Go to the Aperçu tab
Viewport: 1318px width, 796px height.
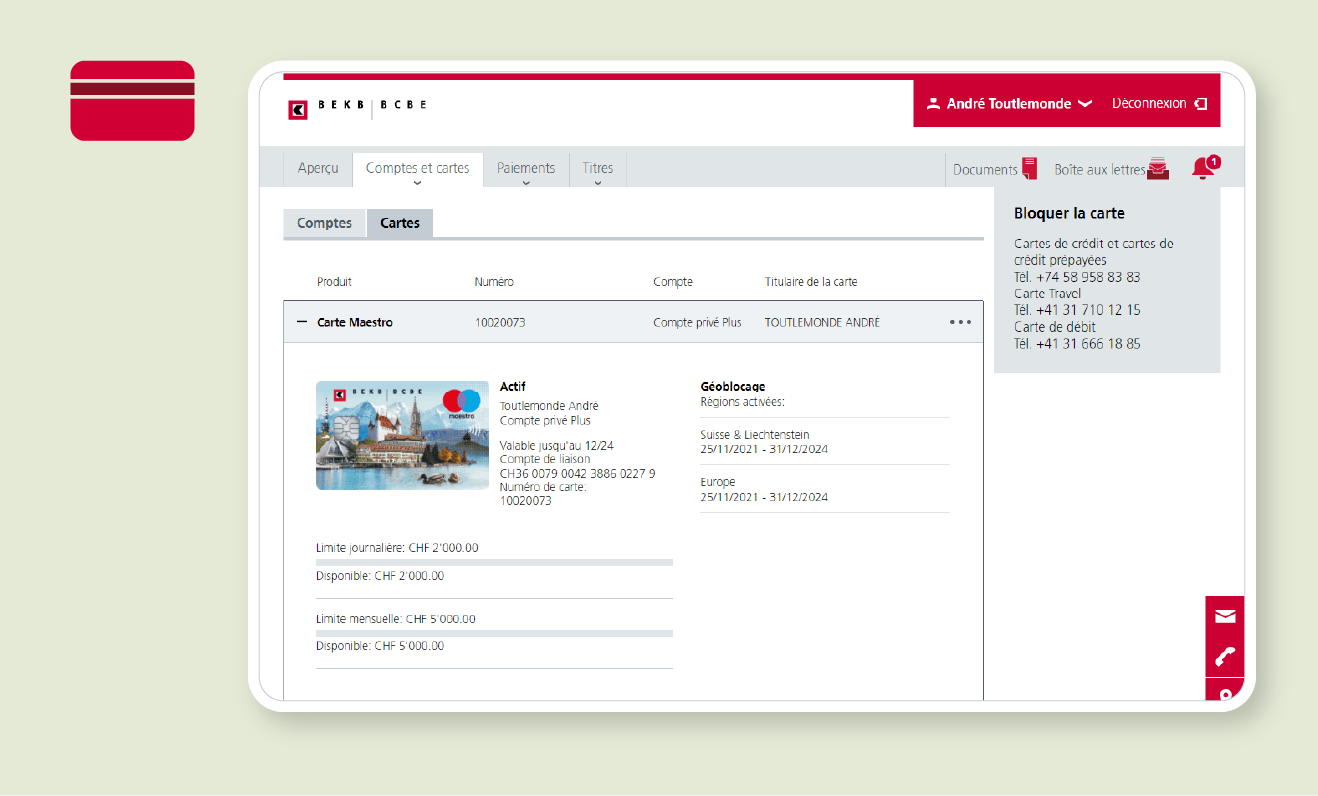pos(318,169)
